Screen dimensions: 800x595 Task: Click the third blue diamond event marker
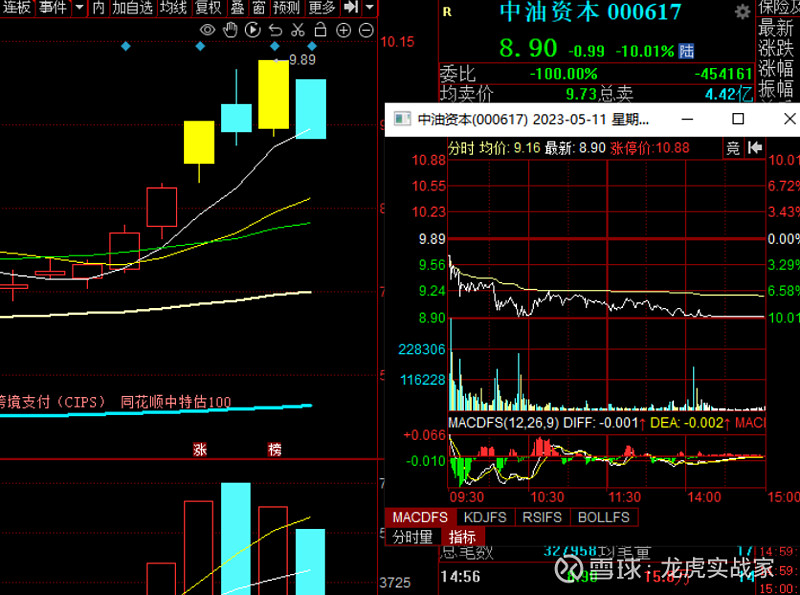pos(274,46)
